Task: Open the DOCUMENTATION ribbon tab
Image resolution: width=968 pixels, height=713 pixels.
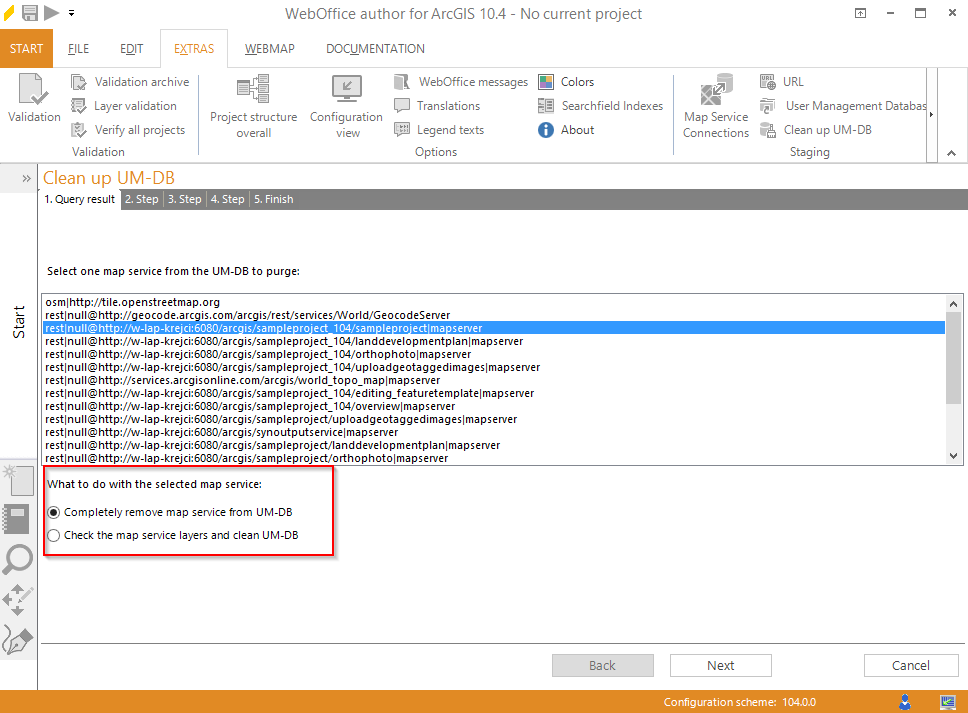Action: pyautogui.click(x=375, y=49)
